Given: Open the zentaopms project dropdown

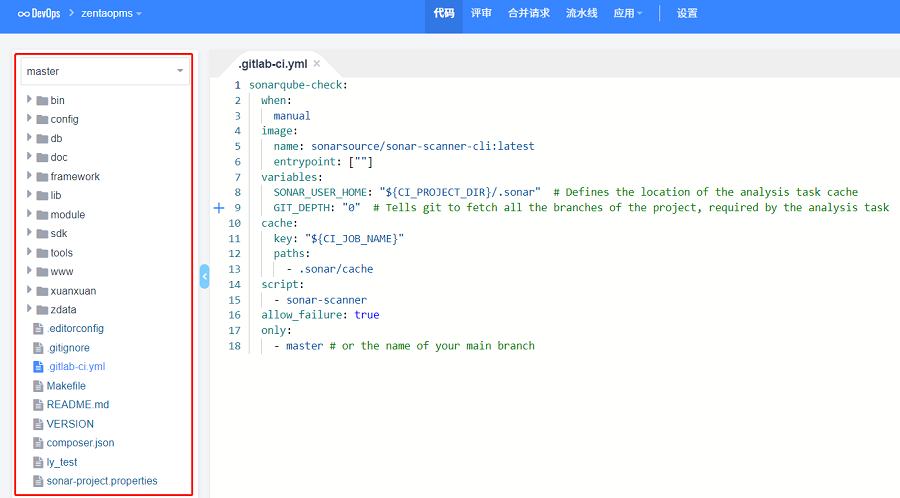Looking at the screenshot, I should [111, 14].
